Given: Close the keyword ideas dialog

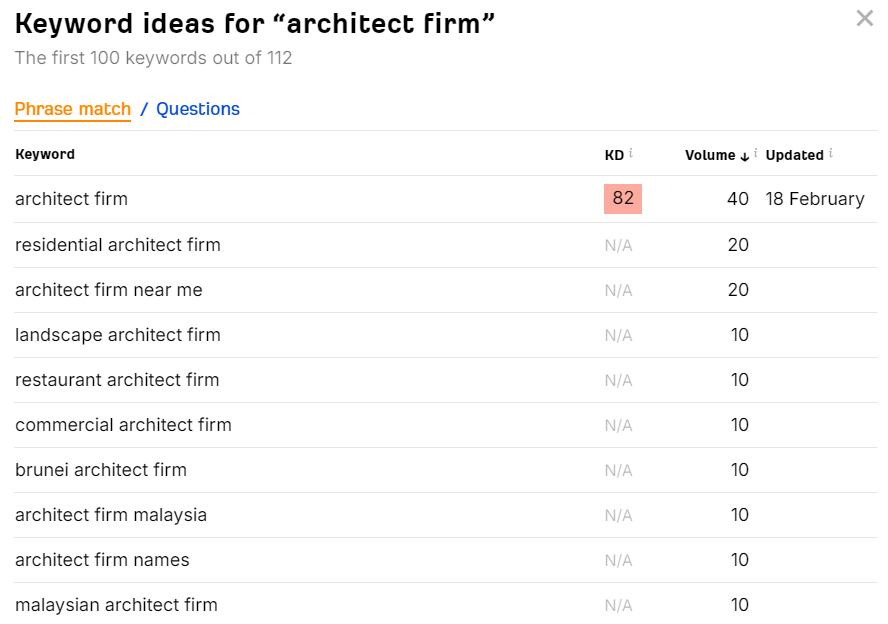Looking at the screenshot, I should [x=864, y=18].
